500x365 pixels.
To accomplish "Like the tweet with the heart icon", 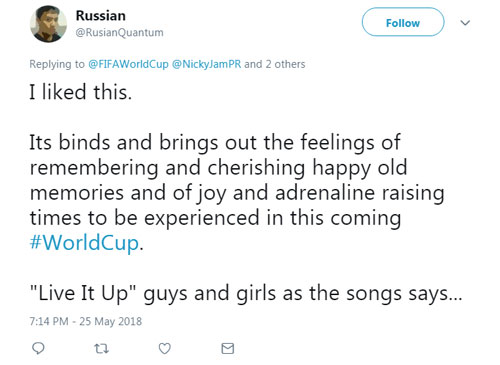I will tap(164, 348).
